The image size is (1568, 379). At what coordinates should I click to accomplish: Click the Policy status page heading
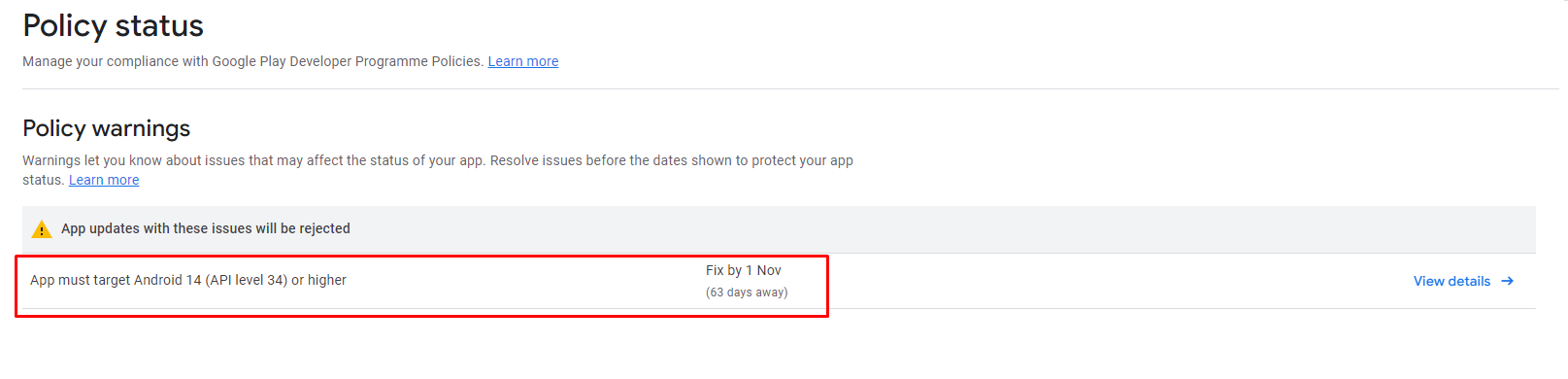(114, 26)
